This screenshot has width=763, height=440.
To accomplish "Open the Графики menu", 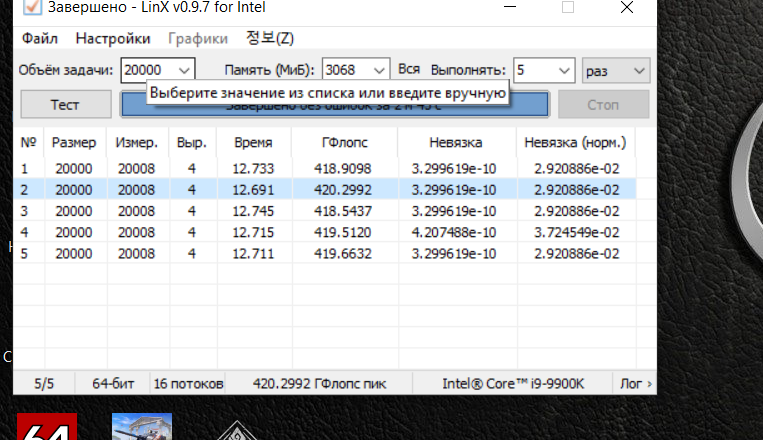I will click(198, 38).
